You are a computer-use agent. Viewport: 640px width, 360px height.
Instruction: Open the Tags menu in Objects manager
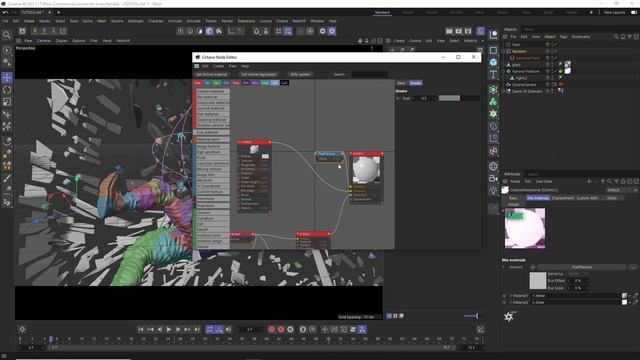(563, 37)
